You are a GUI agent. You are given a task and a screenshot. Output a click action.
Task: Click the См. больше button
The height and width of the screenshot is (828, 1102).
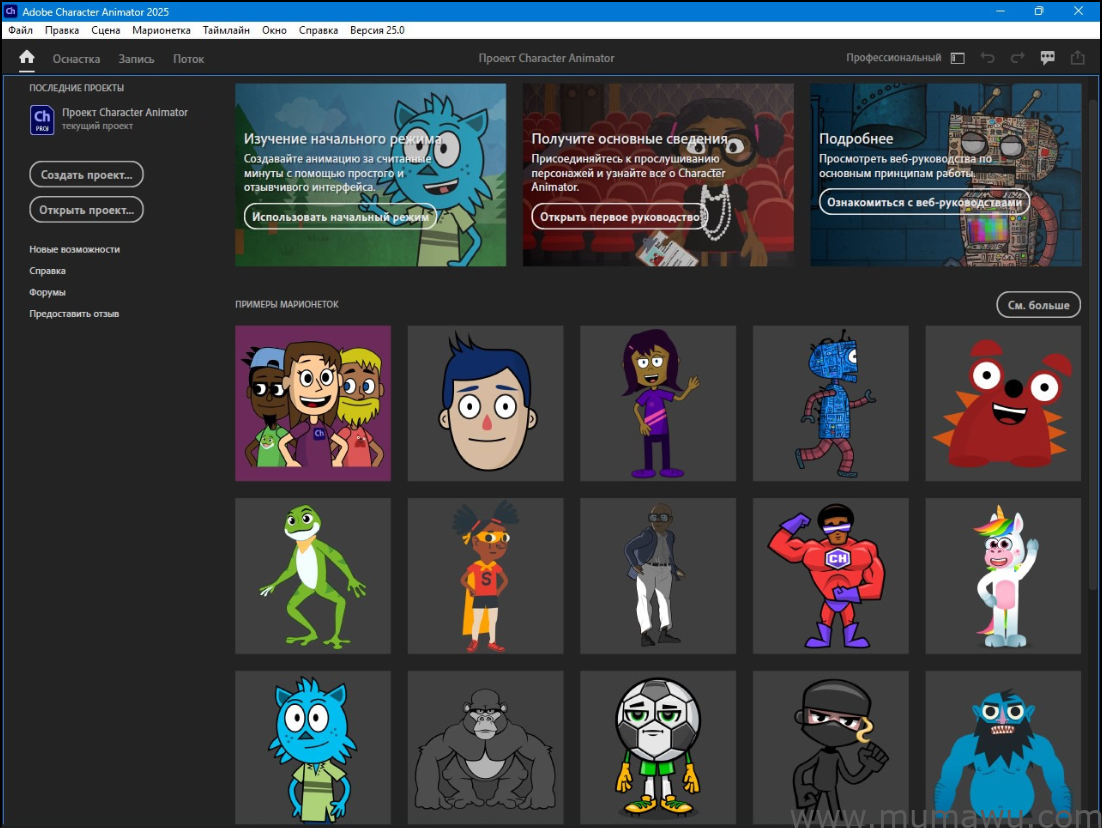(1038, 305)
